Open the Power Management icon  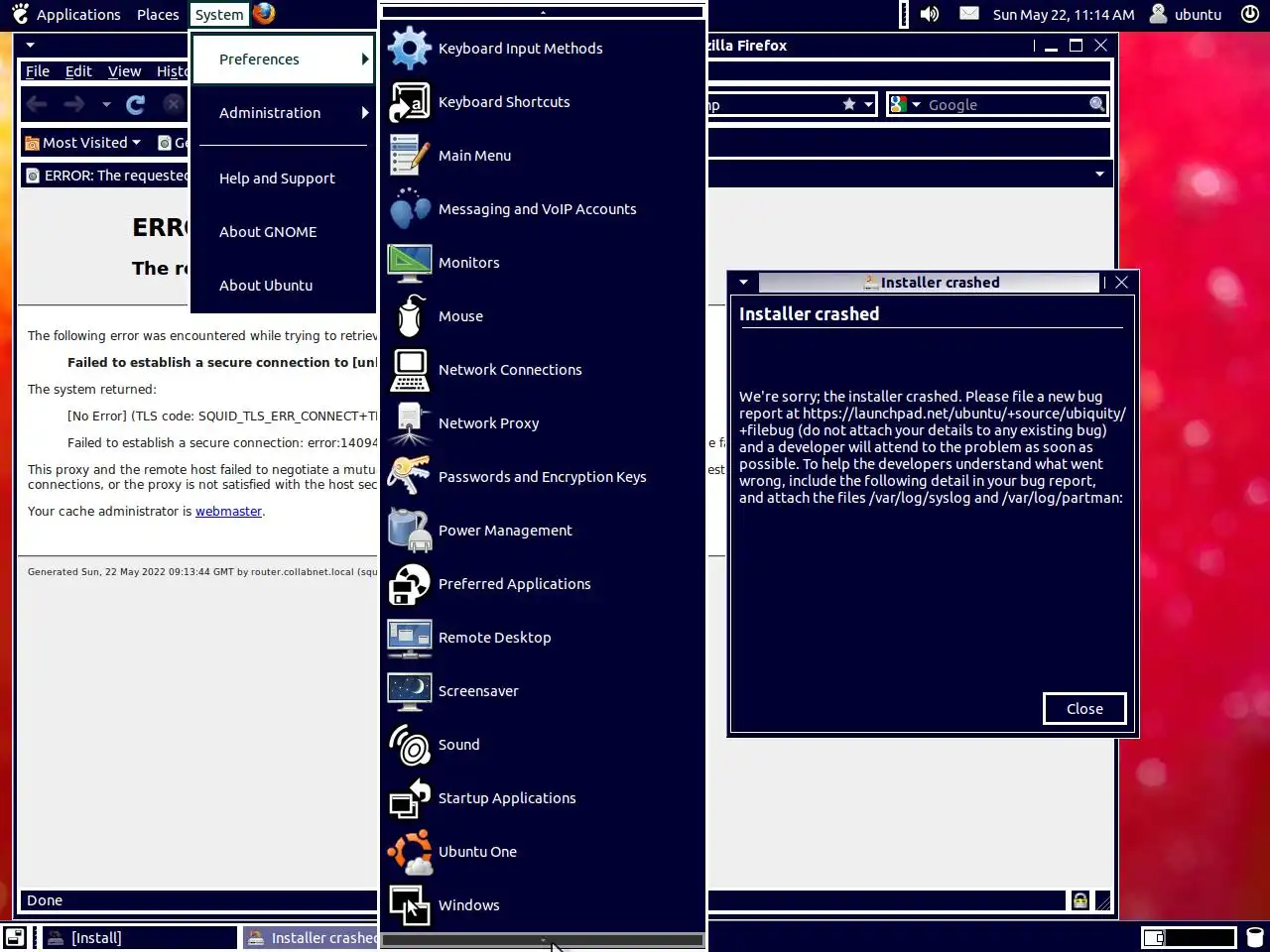coord(410,531)
